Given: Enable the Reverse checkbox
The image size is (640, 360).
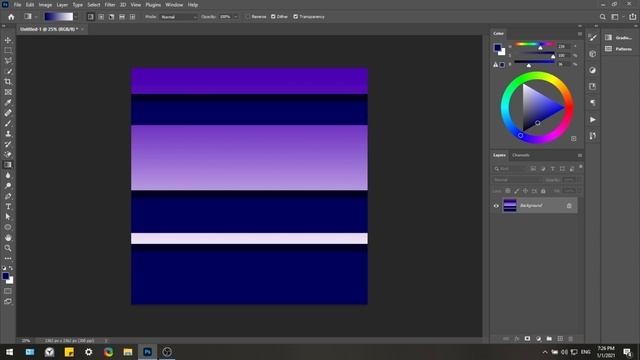Looking at the screenshot, I should [x=247, y=17].
